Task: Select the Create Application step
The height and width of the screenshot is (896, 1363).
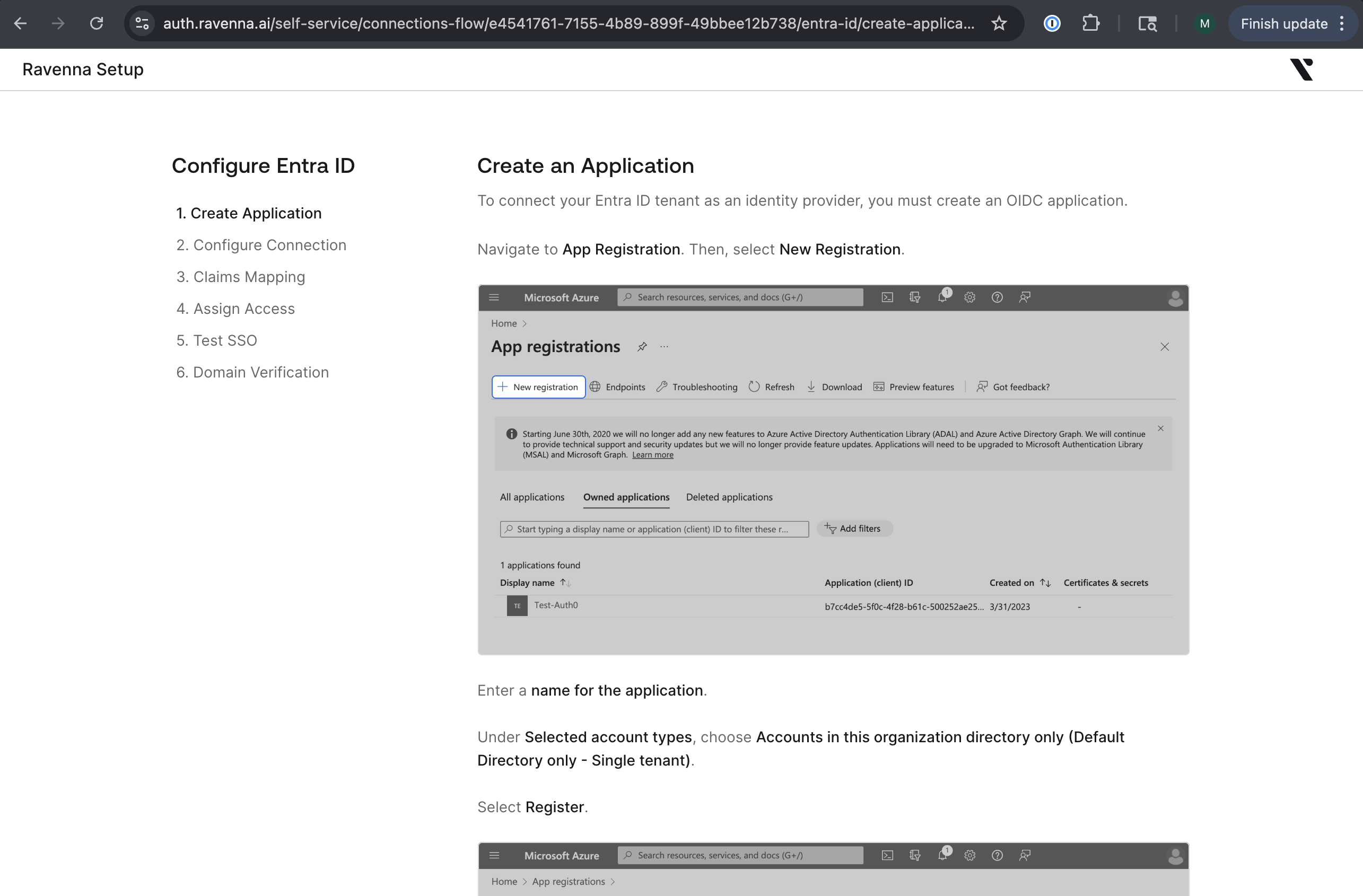Action: point(249,214)
